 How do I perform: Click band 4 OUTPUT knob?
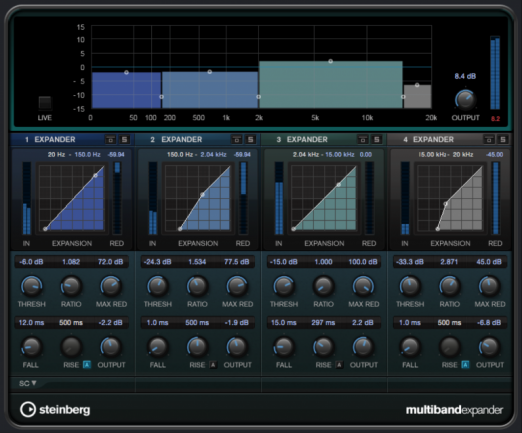pyautogui.click(x=489, y=347)
